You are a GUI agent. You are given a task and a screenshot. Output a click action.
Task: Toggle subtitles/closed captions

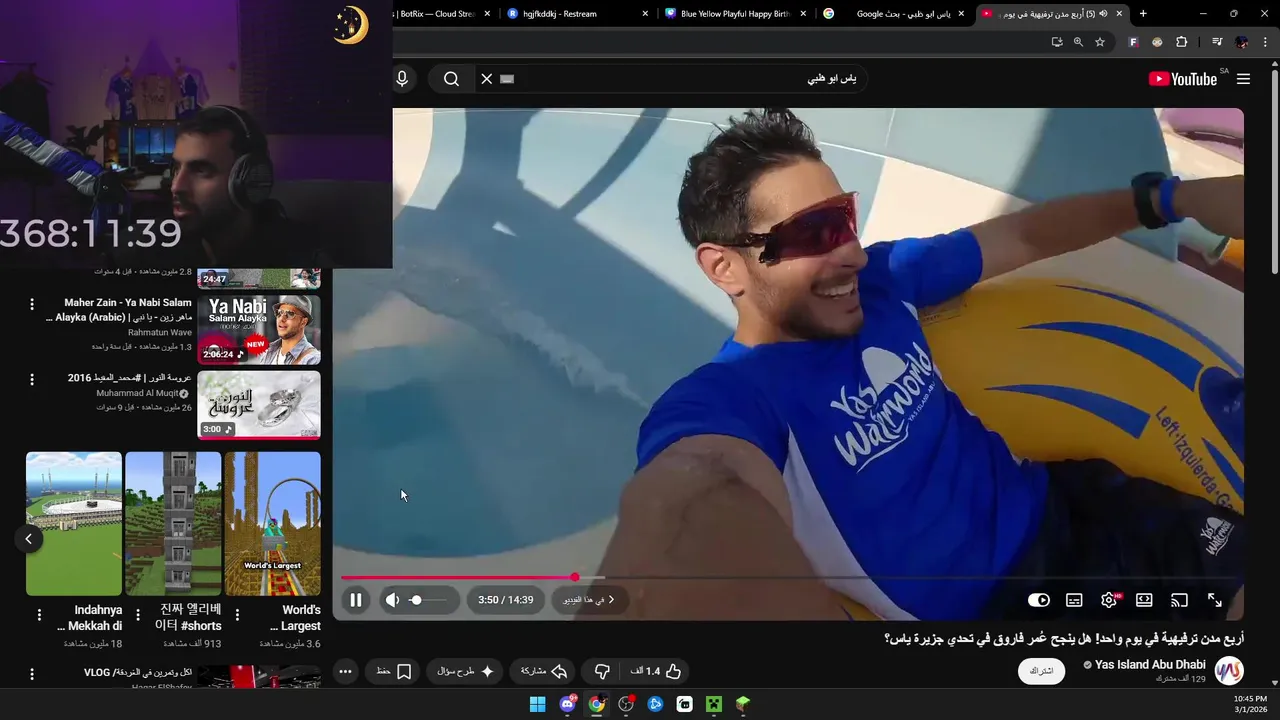tap(1074, 600)
